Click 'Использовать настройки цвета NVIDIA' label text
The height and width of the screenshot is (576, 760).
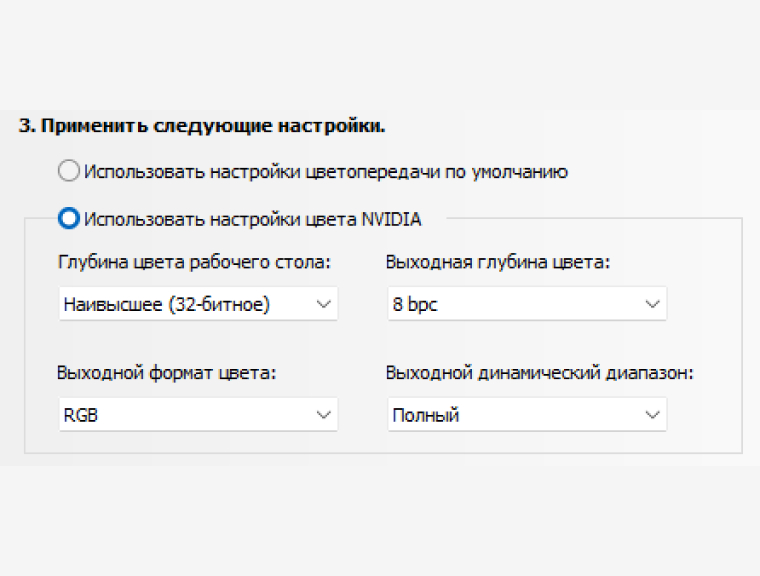[x=253, y=217]
